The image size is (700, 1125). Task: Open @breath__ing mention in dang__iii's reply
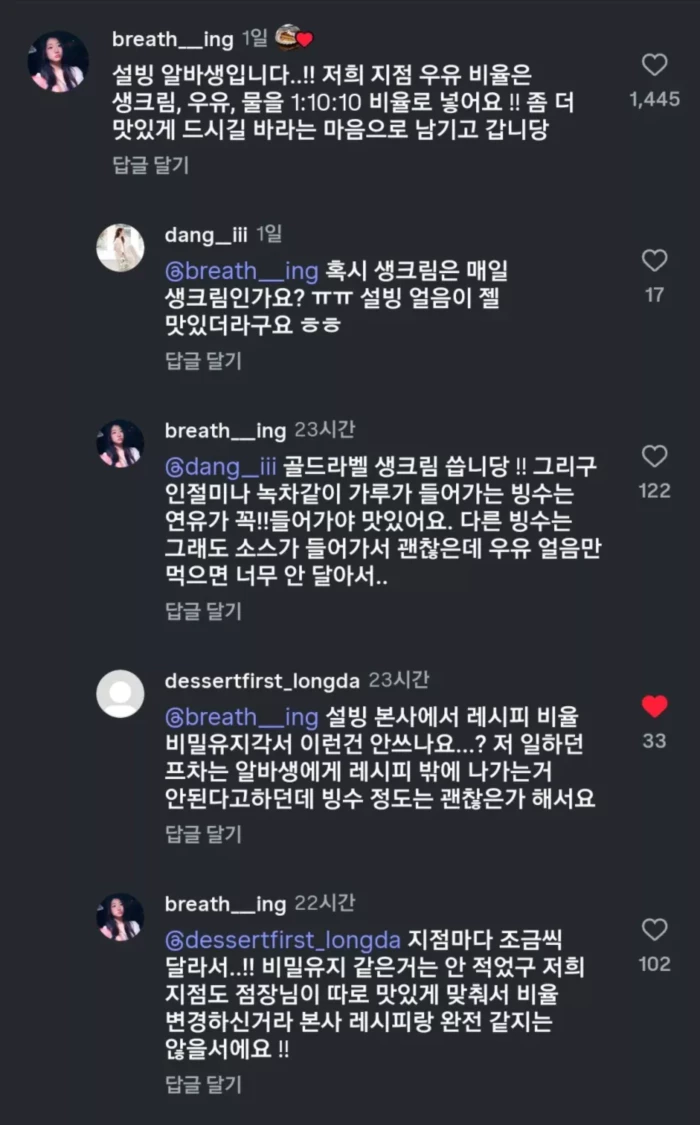(241, 271)
